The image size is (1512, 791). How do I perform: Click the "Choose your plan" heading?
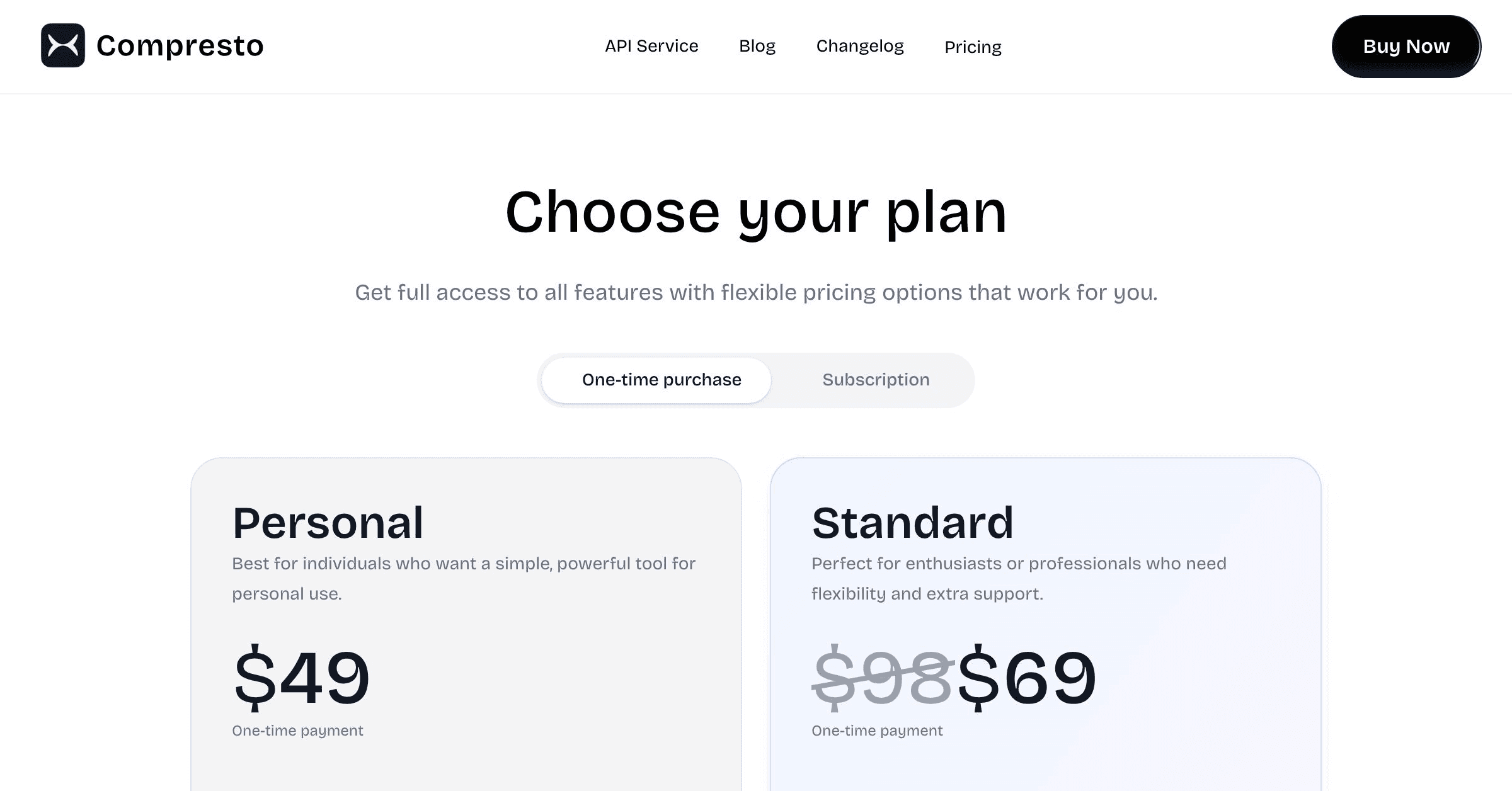point(756,212)
